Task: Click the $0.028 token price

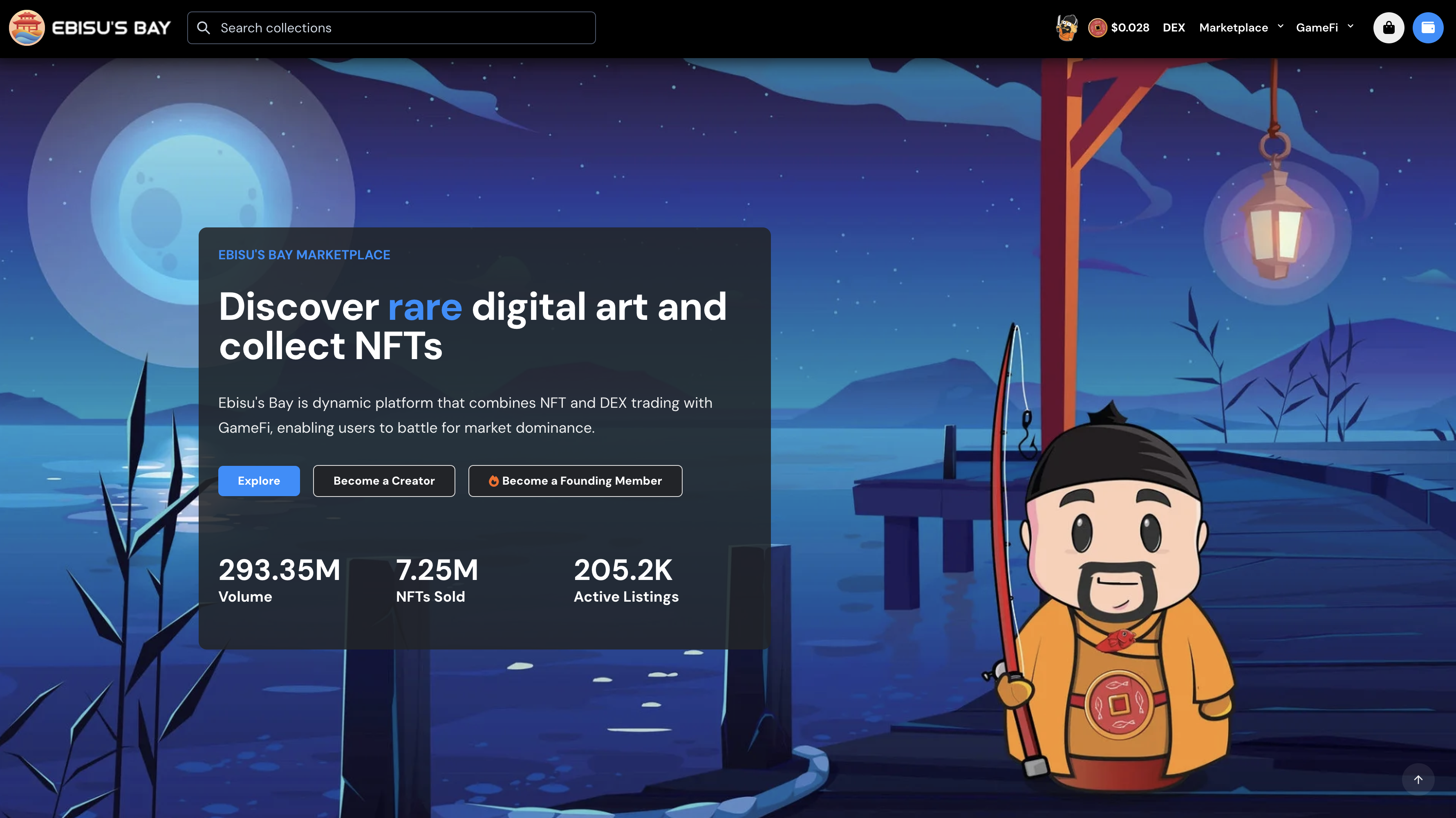Action: coord(1130,28)
